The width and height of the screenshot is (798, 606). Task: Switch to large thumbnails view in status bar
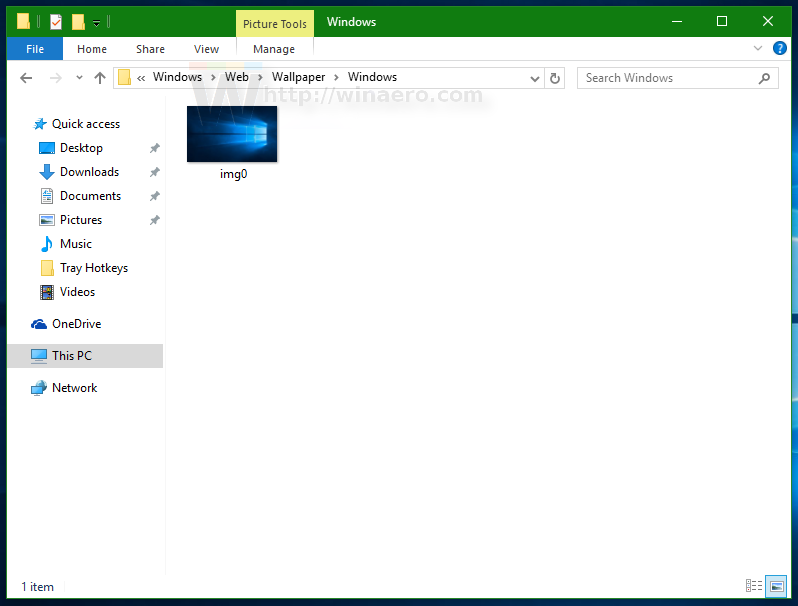coord(776,586)
